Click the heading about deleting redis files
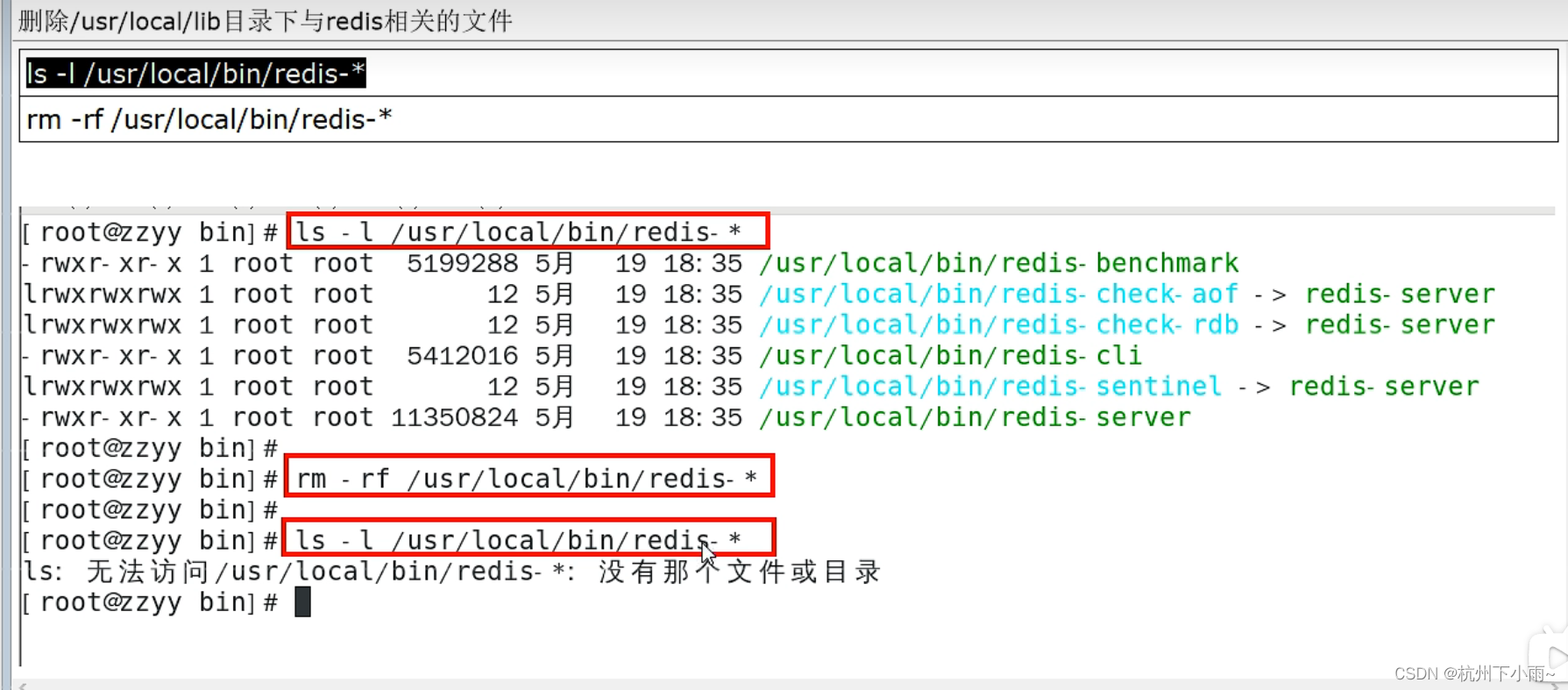Viewport: 1568px width, 690px height. pyautogui.click(x=265, y=20)
